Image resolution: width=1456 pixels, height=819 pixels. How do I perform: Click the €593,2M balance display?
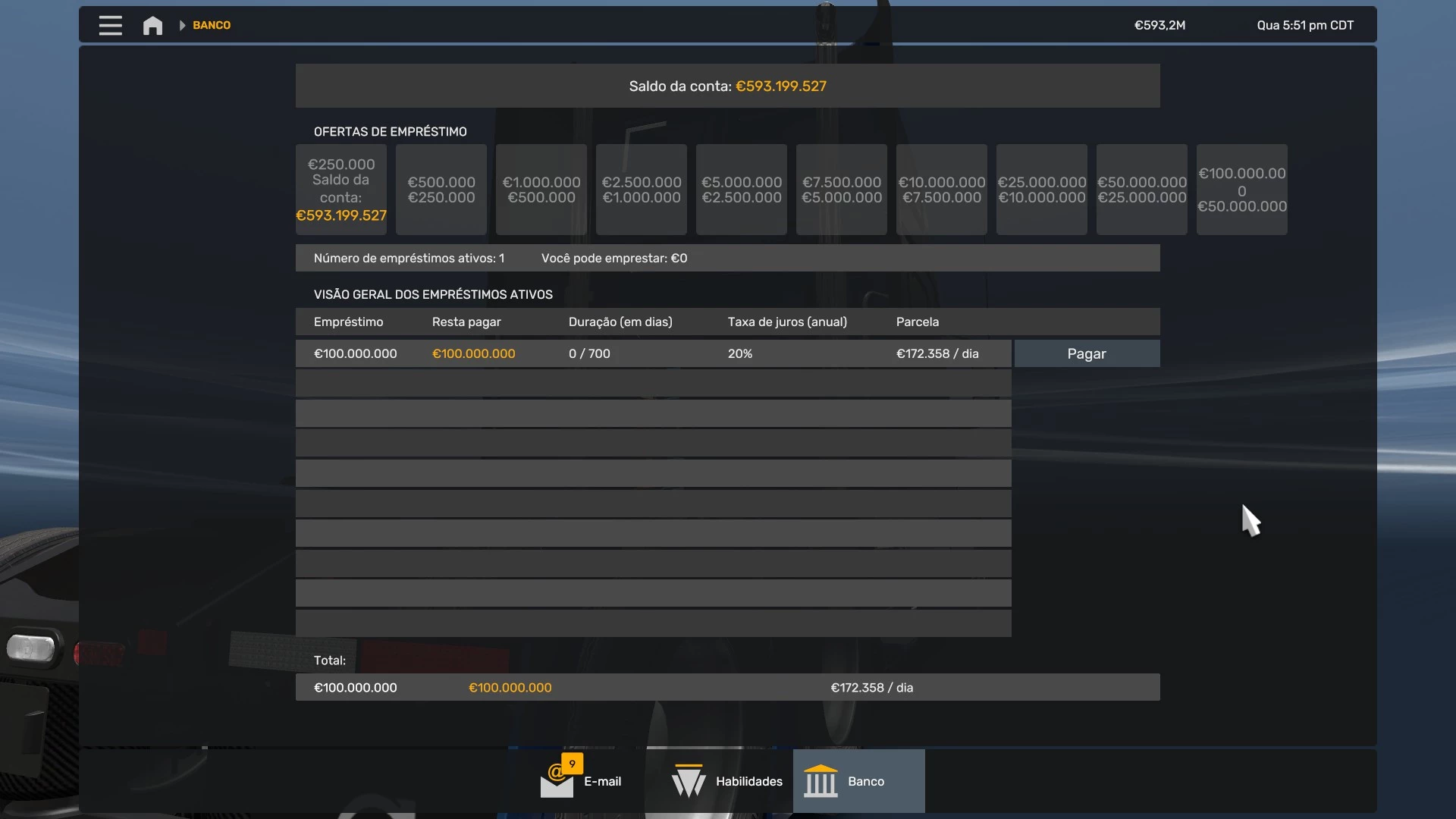1159,25
